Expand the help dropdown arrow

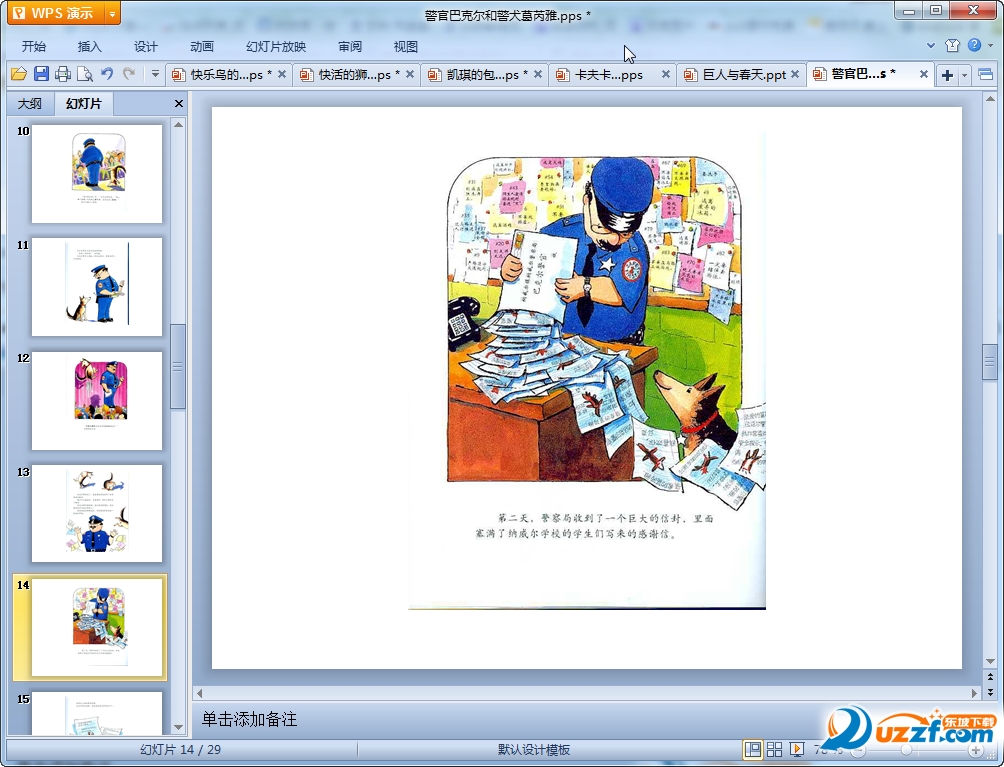[x=991, y=45]
